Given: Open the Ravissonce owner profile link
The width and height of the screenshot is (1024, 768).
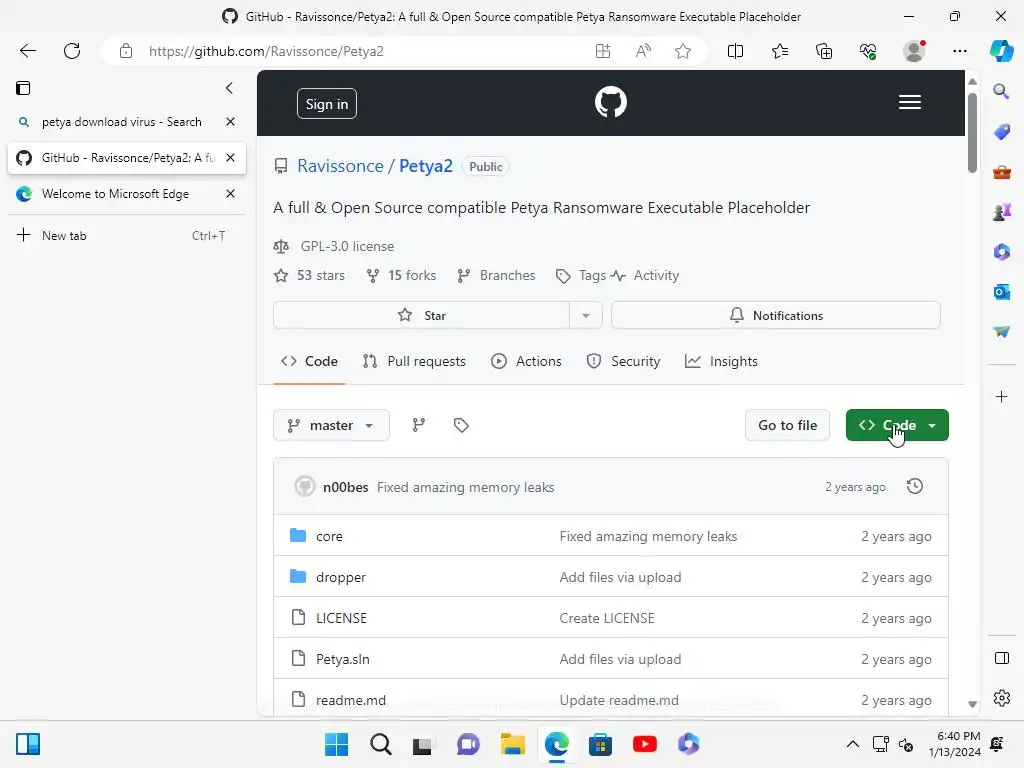Looking at the screenshot, I should [x=340, y=166].
